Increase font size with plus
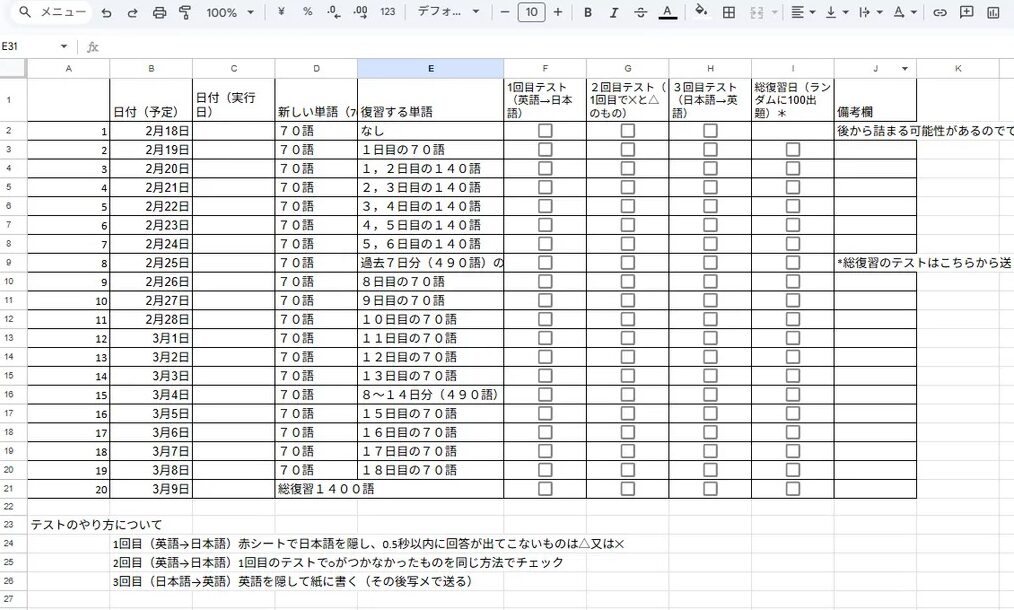The height and width of the screenshot is (610, 1014). click(x=558, y=12)
